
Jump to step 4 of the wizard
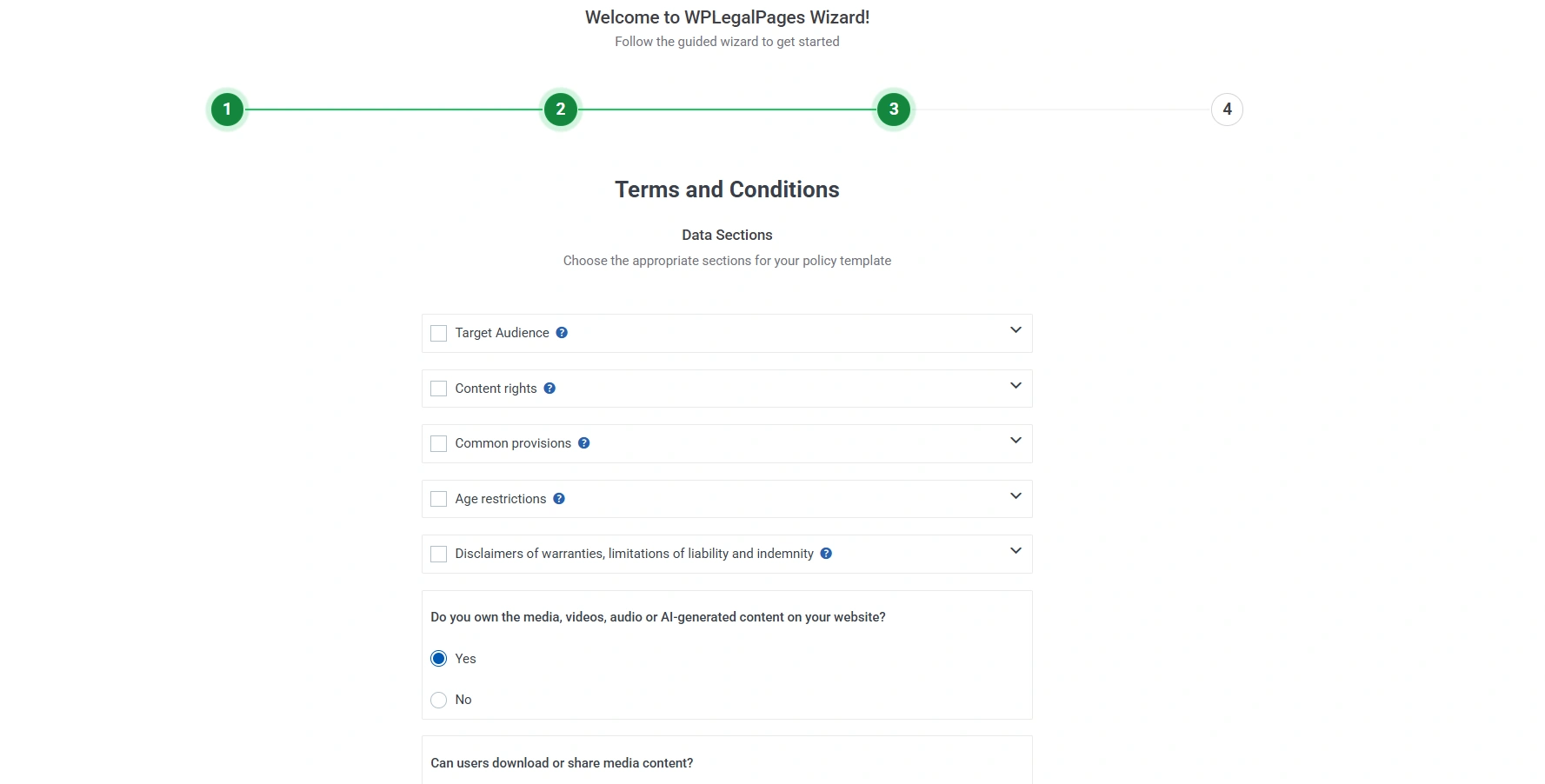click(x=1226, y=110)
